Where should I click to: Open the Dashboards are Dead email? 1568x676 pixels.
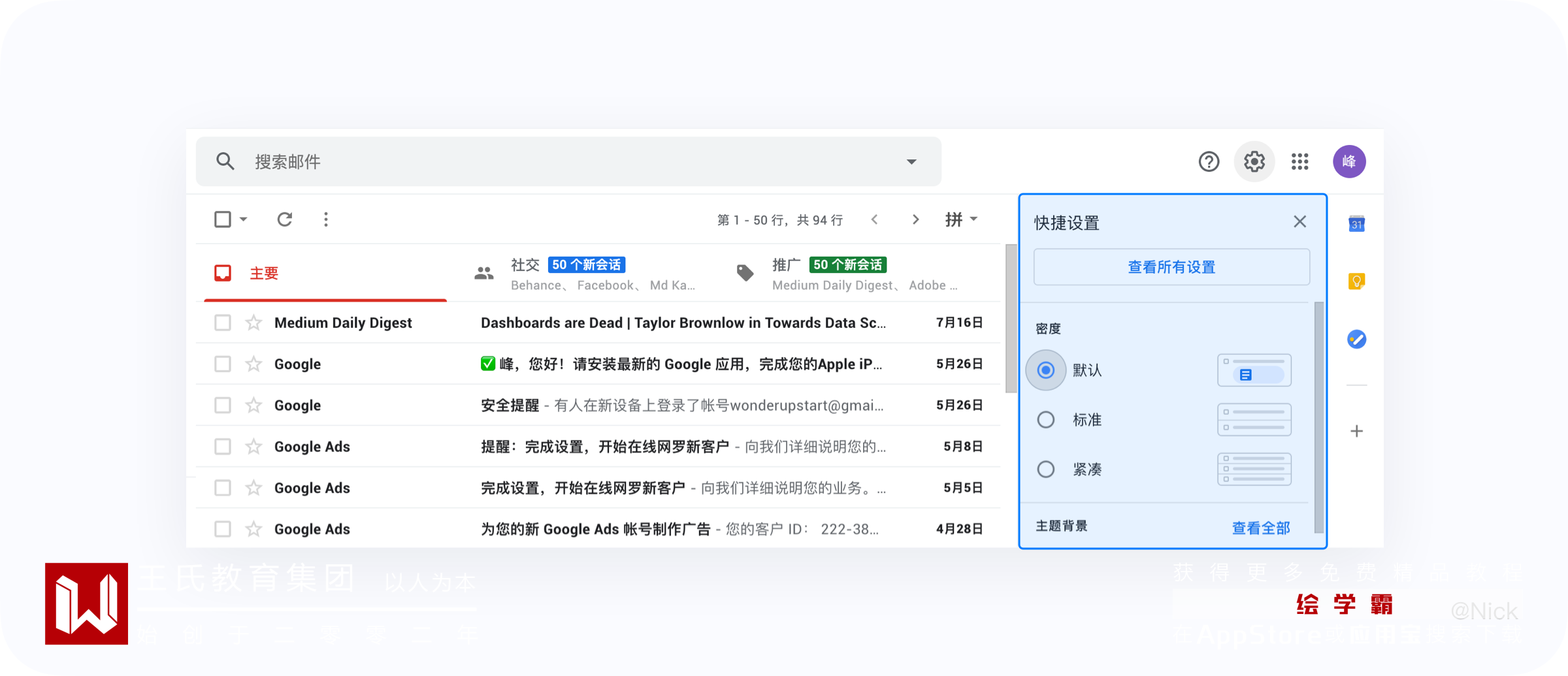pyautogui.click(x=598, y=323)
